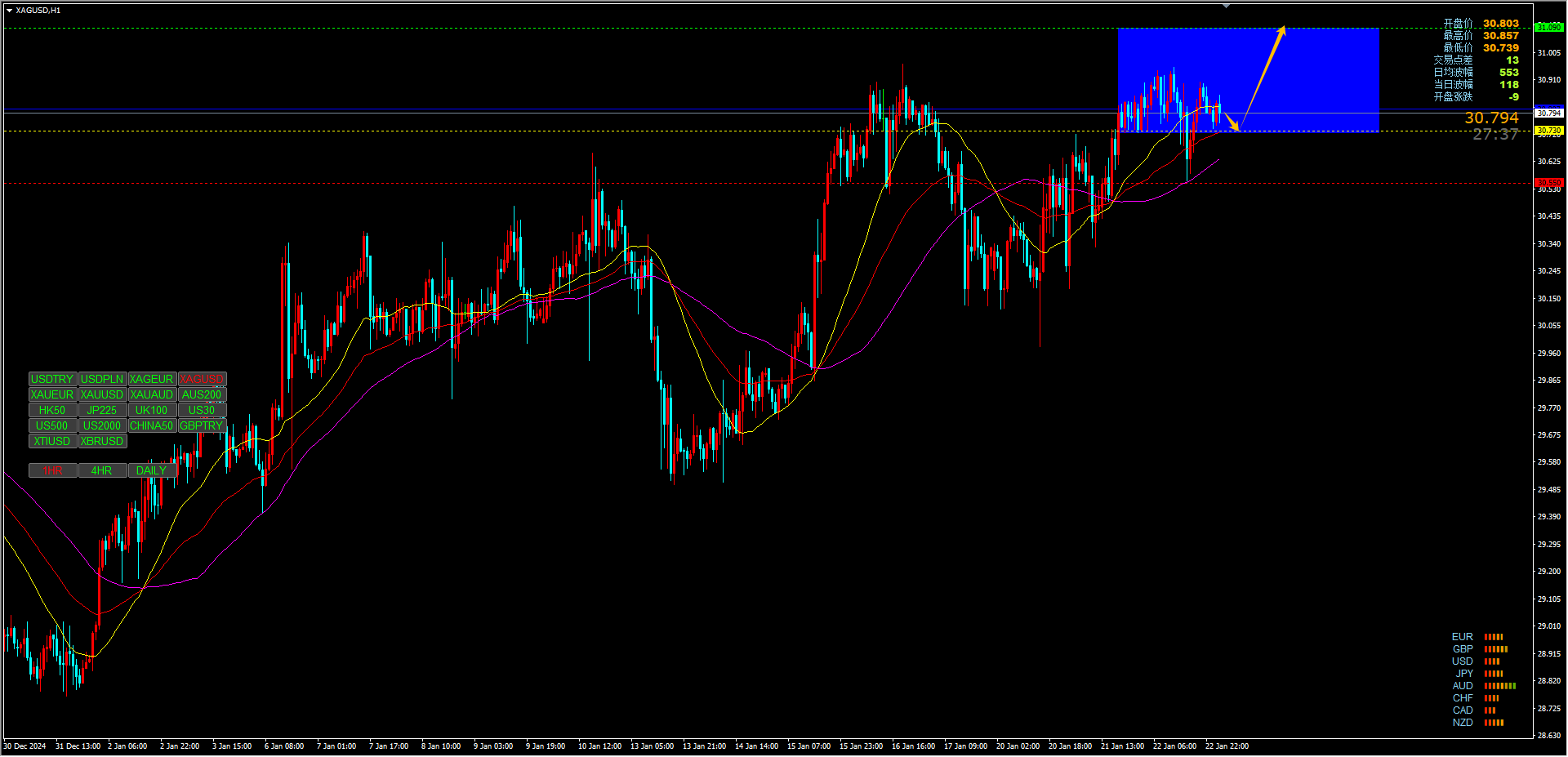Click the 最高价 30.857 high price value

1501,36
